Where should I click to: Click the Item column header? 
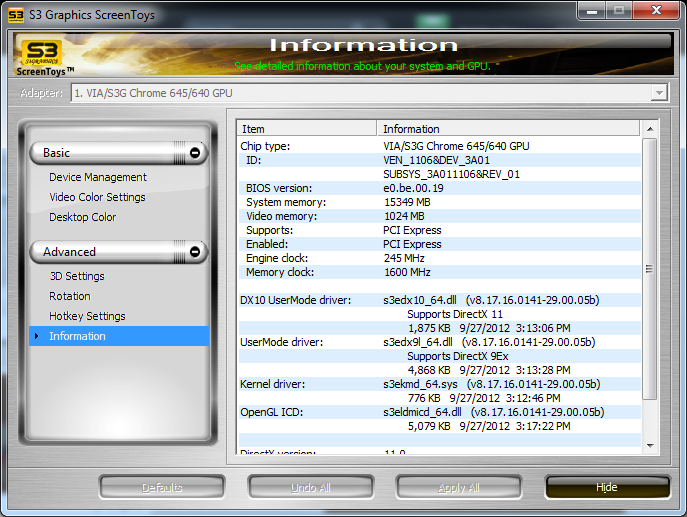click(307, 129)
